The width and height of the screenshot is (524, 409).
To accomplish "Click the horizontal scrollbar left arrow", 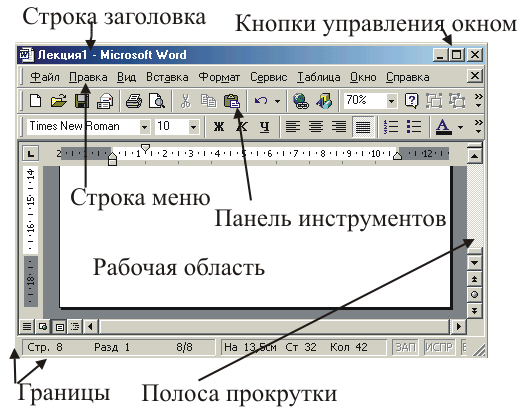I will coord(91,326).
